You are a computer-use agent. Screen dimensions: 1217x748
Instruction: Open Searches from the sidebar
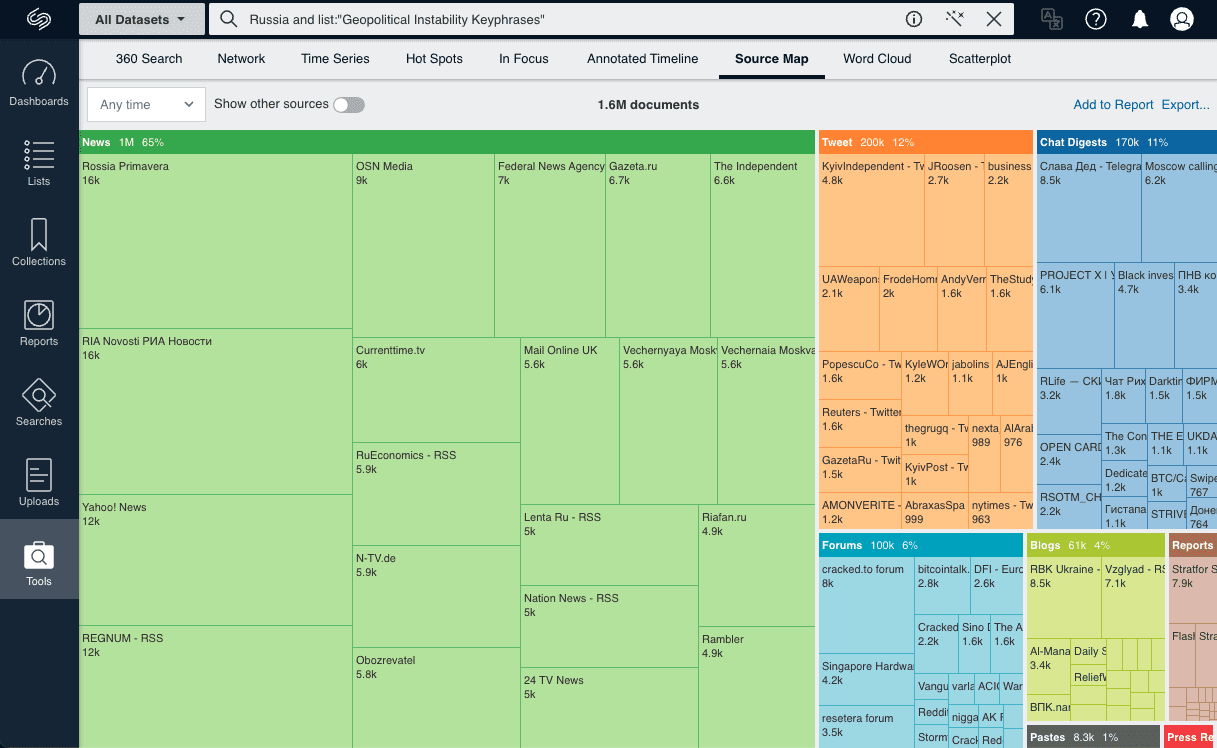coord(39,404)
